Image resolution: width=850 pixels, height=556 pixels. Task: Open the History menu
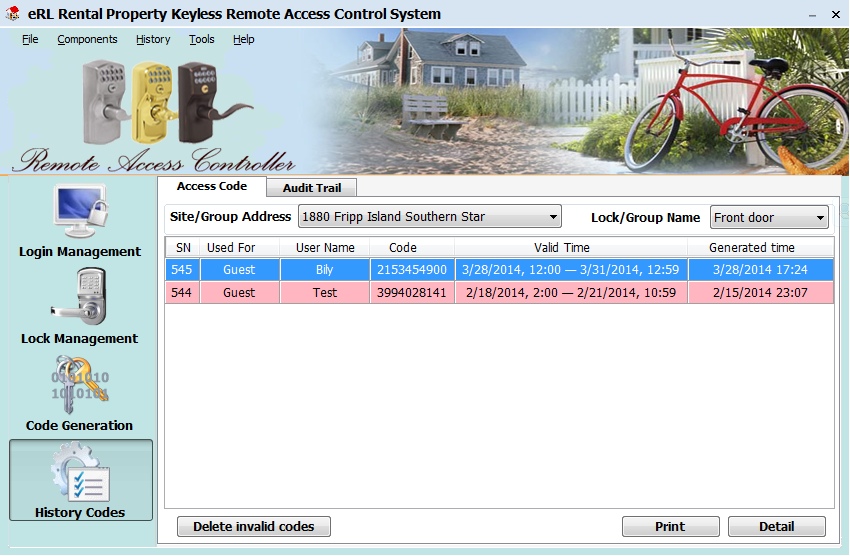(x=153, y=39)
